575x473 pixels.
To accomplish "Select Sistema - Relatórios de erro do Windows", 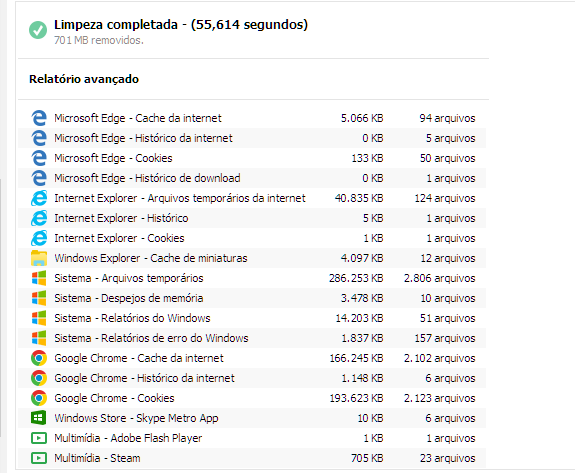I will coord(252,338).
